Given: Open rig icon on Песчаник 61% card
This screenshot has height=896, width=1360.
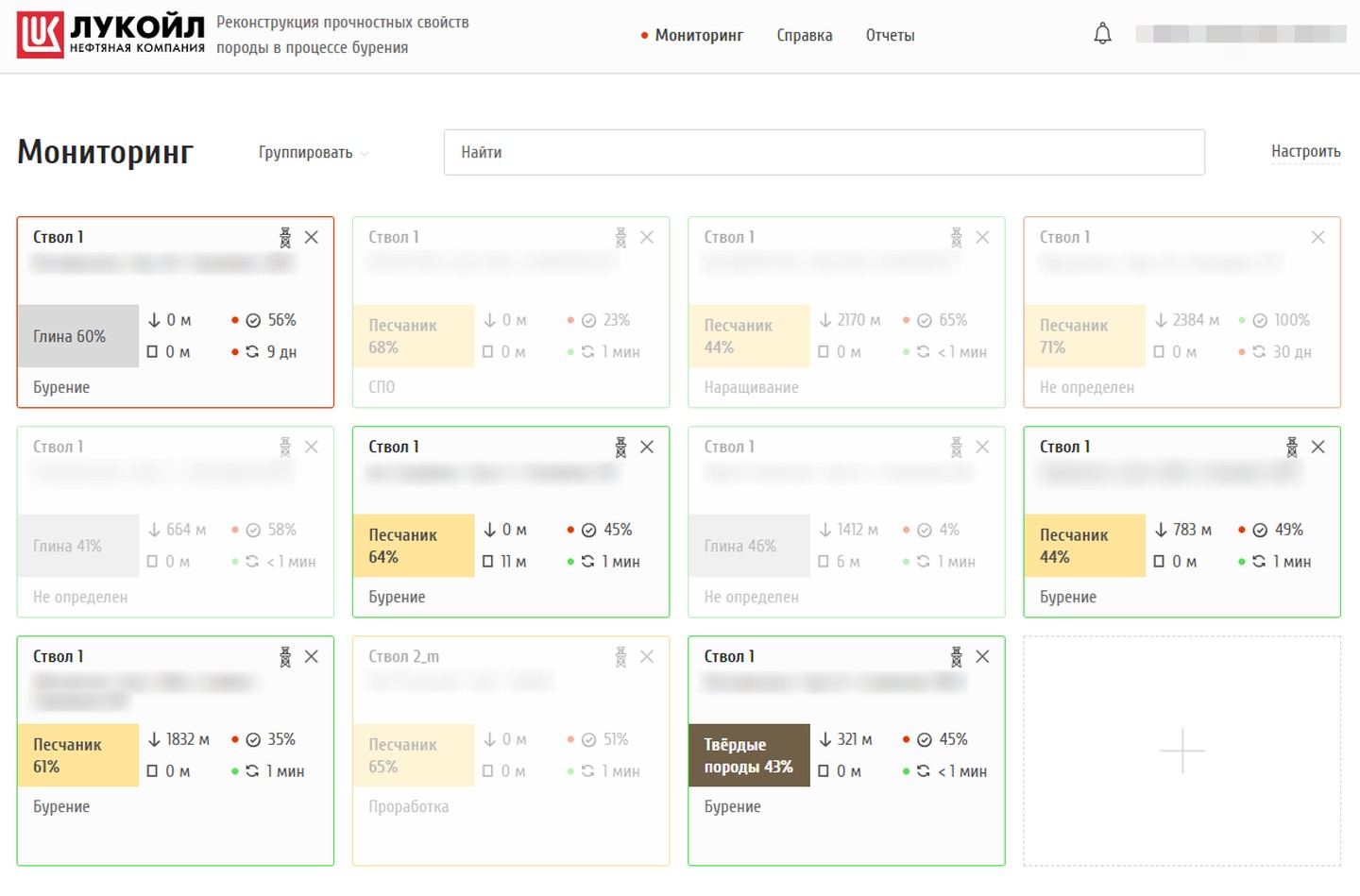Looking at the screenshot, I should [x=285, y=657].
